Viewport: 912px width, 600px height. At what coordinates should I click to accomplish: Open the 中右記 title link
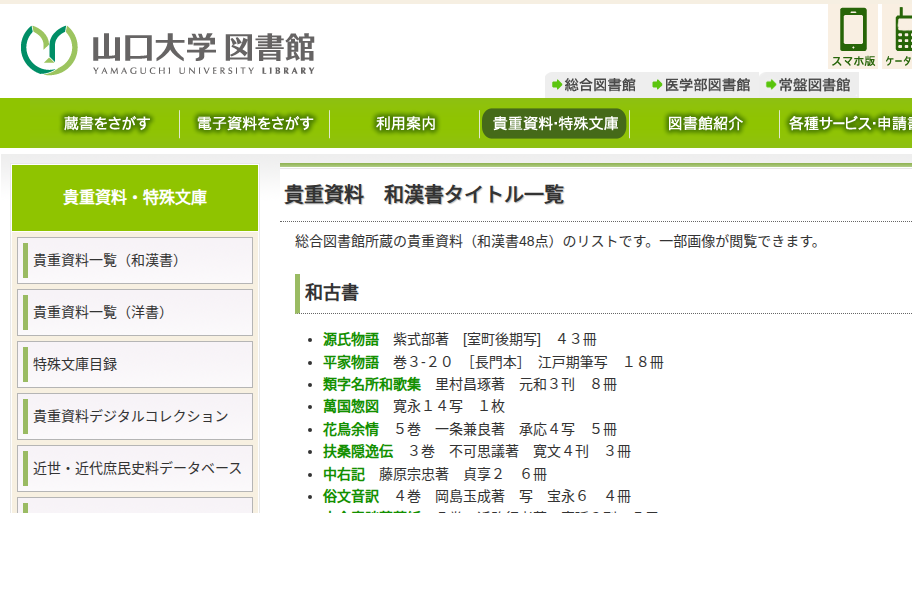(344, 474)
